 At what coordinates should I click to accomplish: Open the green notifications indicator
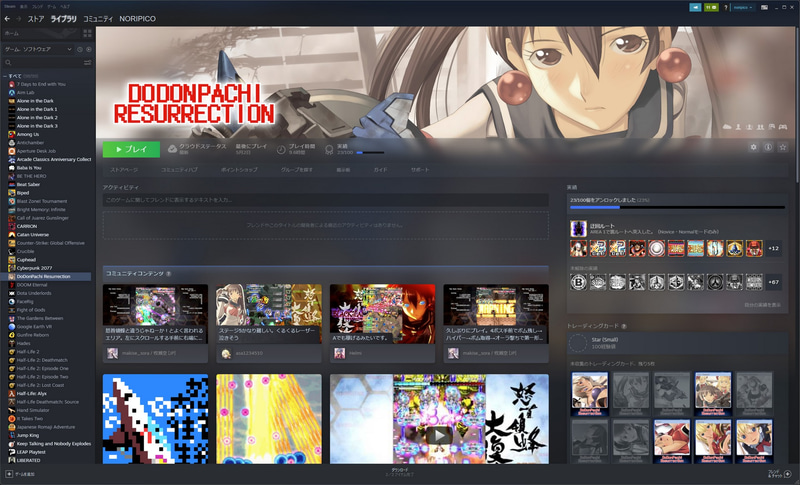click(x=711, y=7)
